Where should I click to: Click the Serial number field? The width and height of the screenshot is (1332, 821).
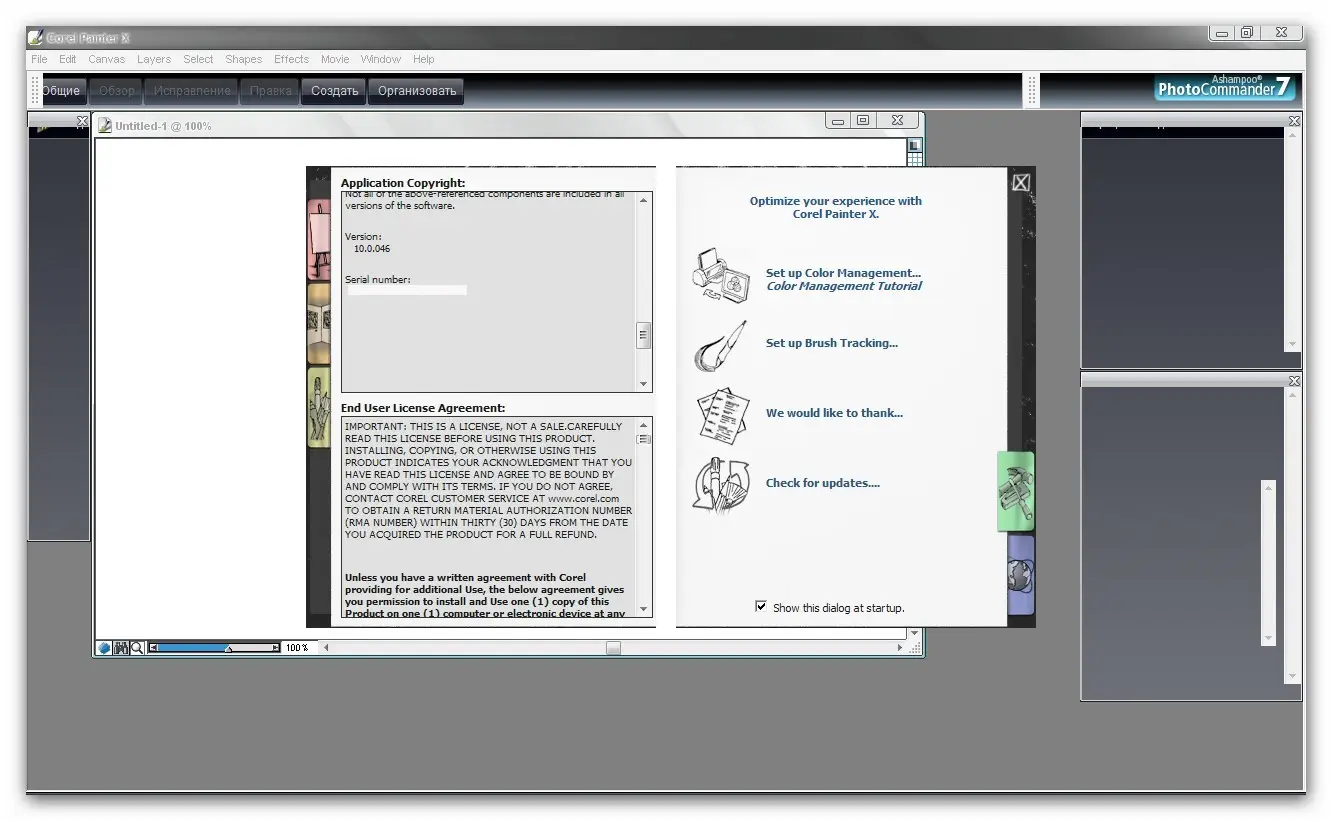[x=407, y=290]
